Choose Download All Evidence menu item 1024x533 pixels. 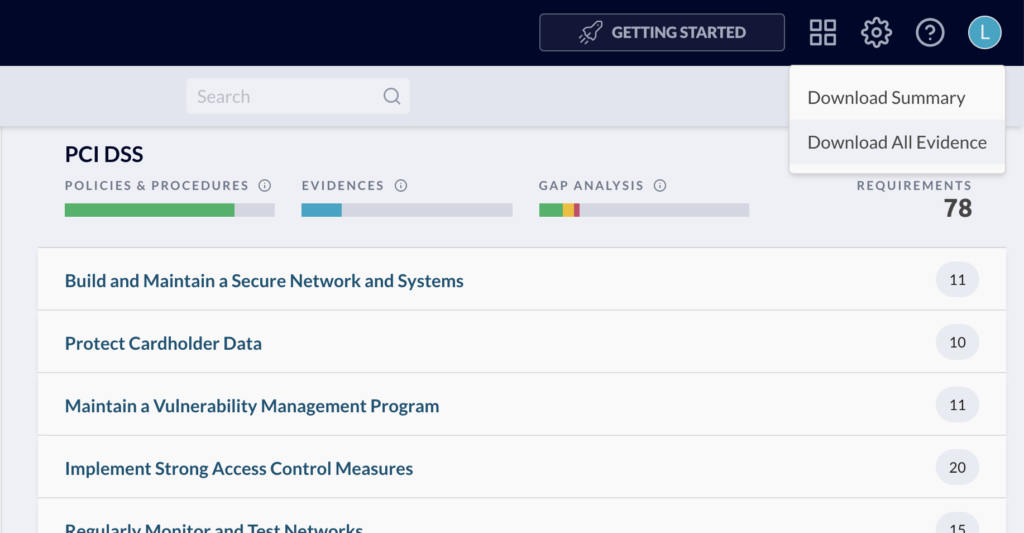[897, 142]
